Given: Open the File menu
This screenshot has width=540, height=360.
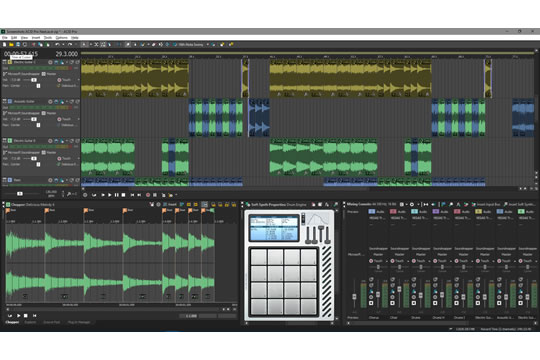Looking at the screenshot, I should [4, 38].
